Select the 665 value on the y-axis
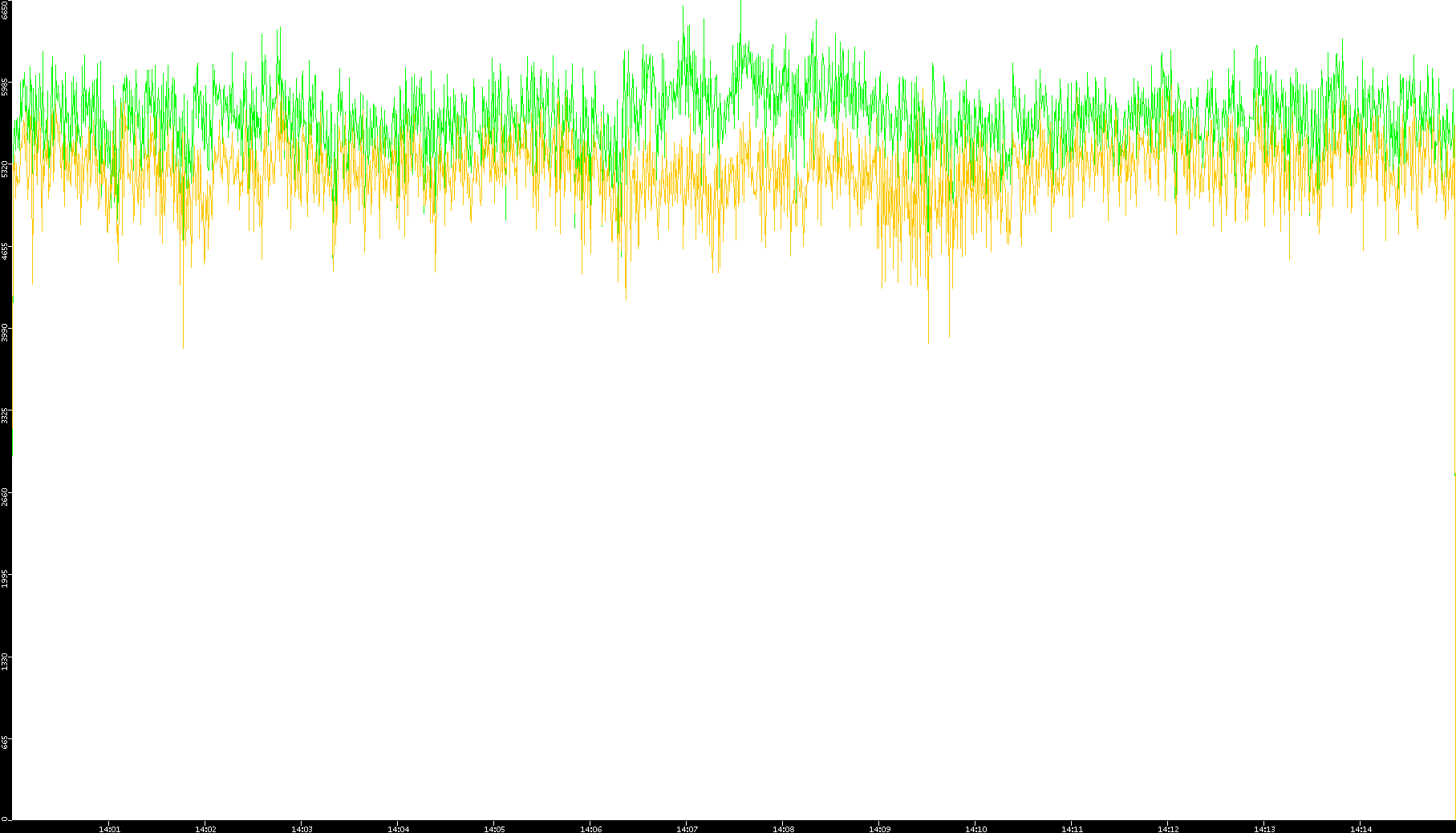 coord(6,743)
